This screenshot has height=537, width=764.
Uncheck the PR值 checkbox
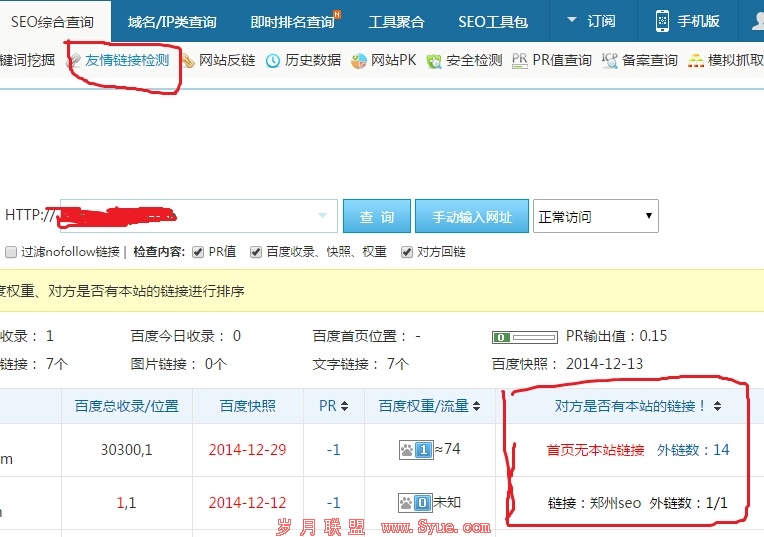tap(198, 252)
